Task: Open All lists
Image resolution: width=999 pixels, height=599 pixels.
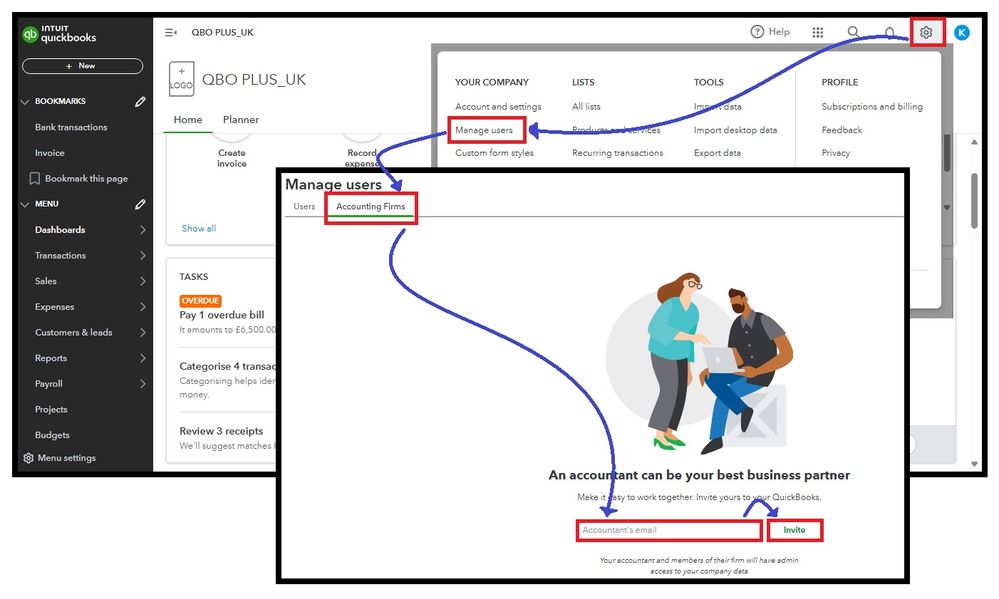Action: pyautogui.click(x=586, y=106)
